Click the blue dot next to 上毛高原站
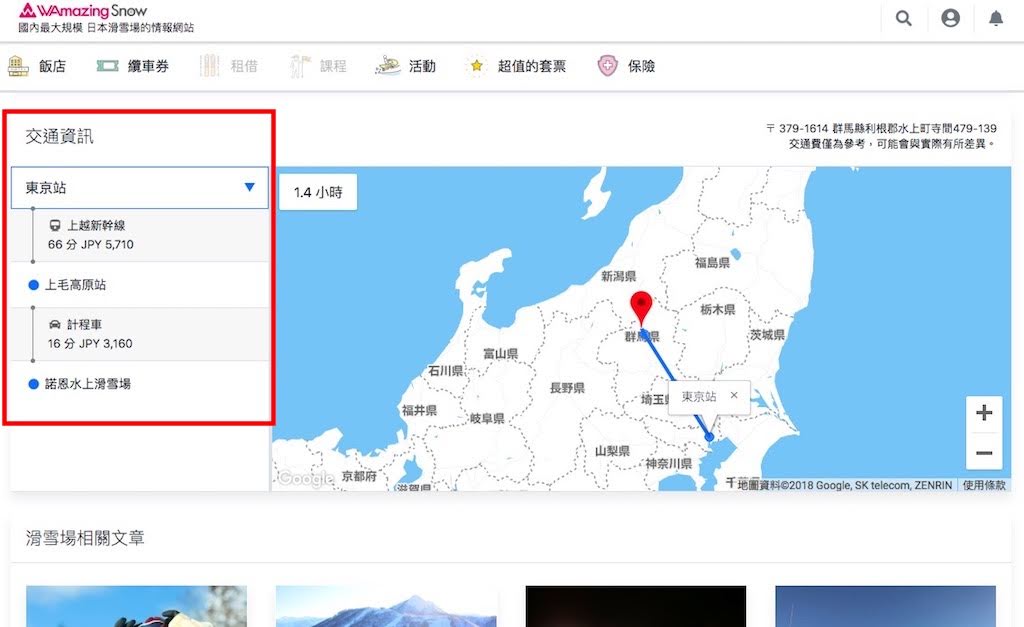Viewport: 1024px width, 627px height. (33, 285)
